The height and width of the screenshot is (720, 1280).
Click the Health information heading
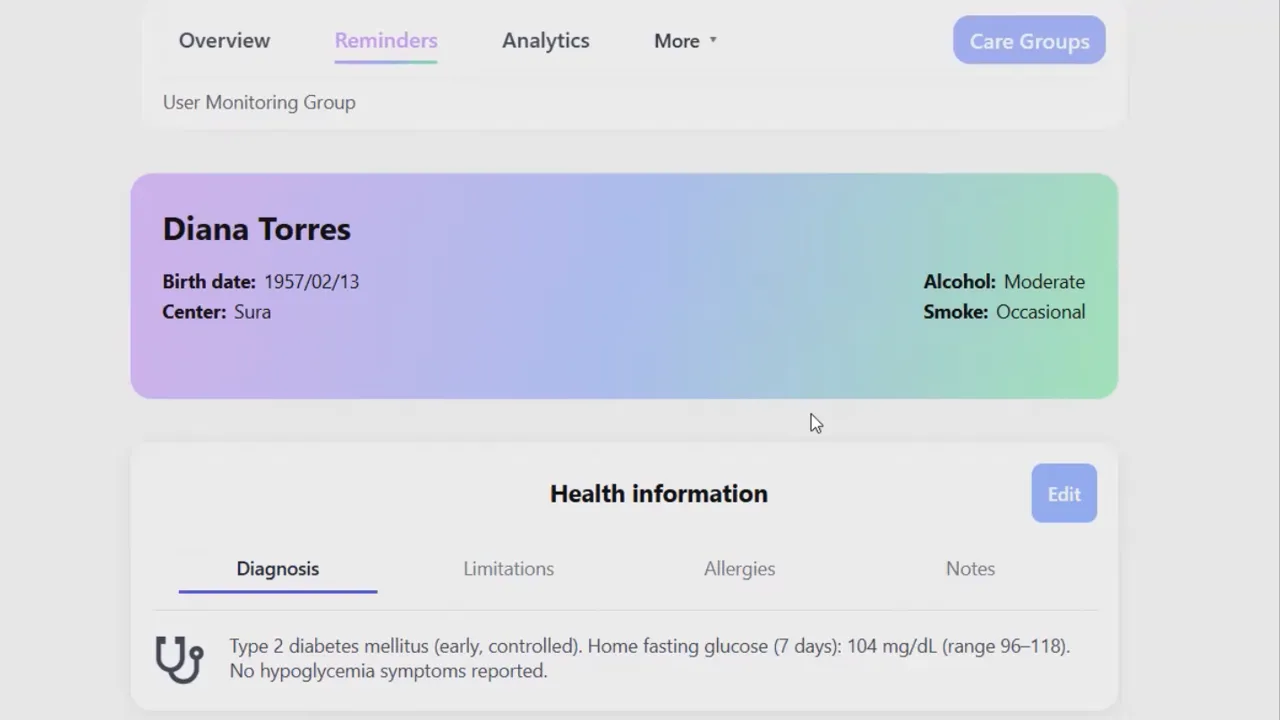pos(658,493)
